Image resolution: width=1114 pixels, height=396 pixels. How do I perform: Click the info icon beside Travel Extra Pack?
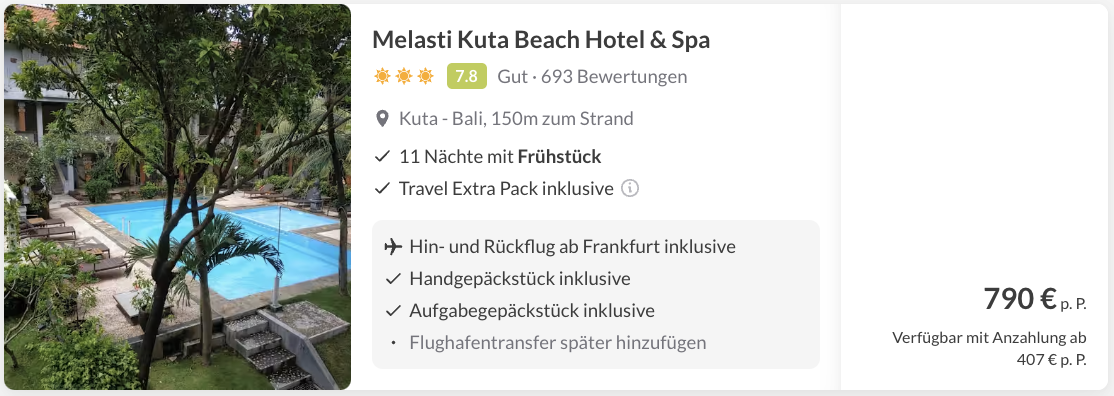pyautogui.click(x=629, y=188)
